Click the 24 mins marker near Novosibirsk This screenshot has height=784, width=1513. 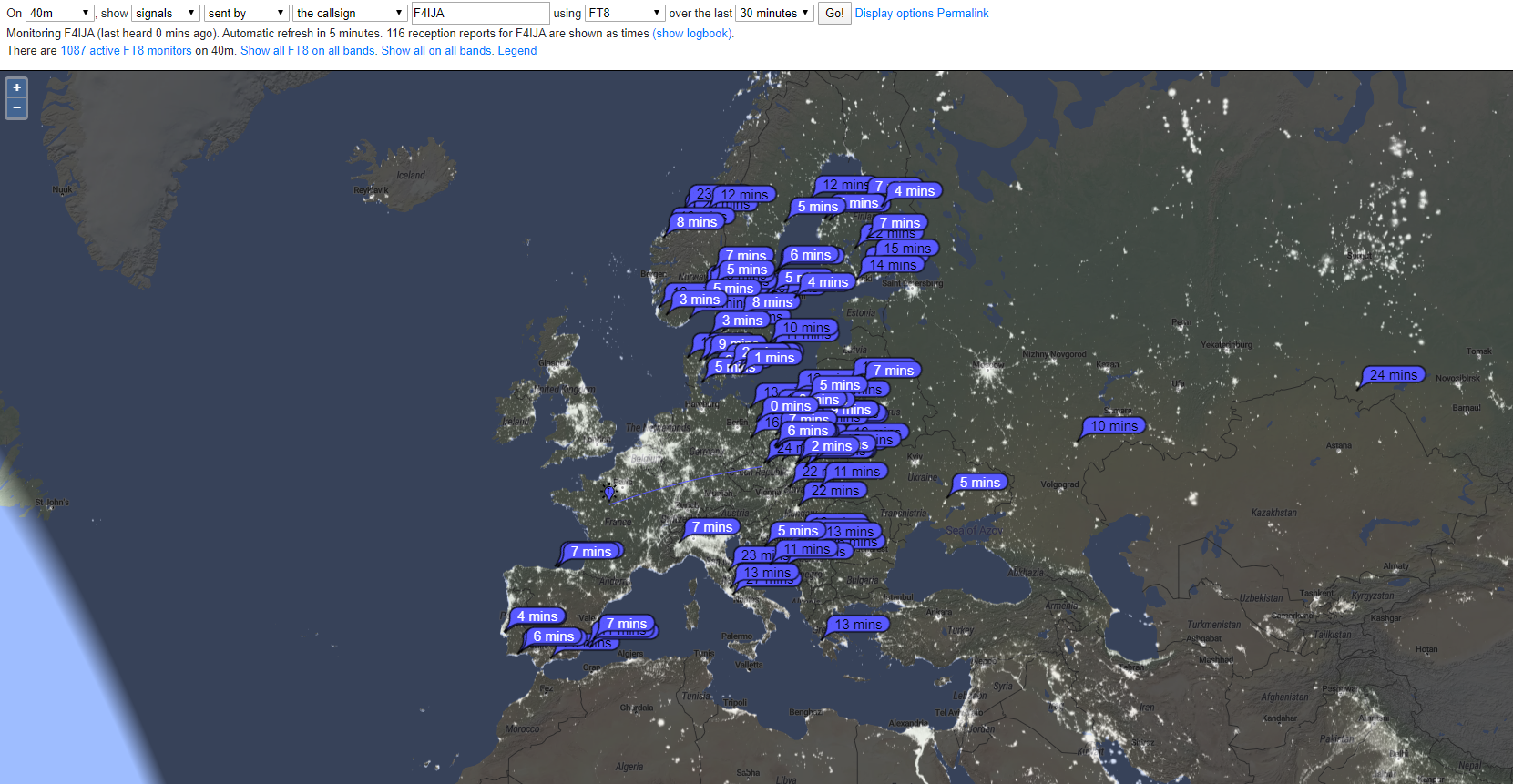(1393, 375)
